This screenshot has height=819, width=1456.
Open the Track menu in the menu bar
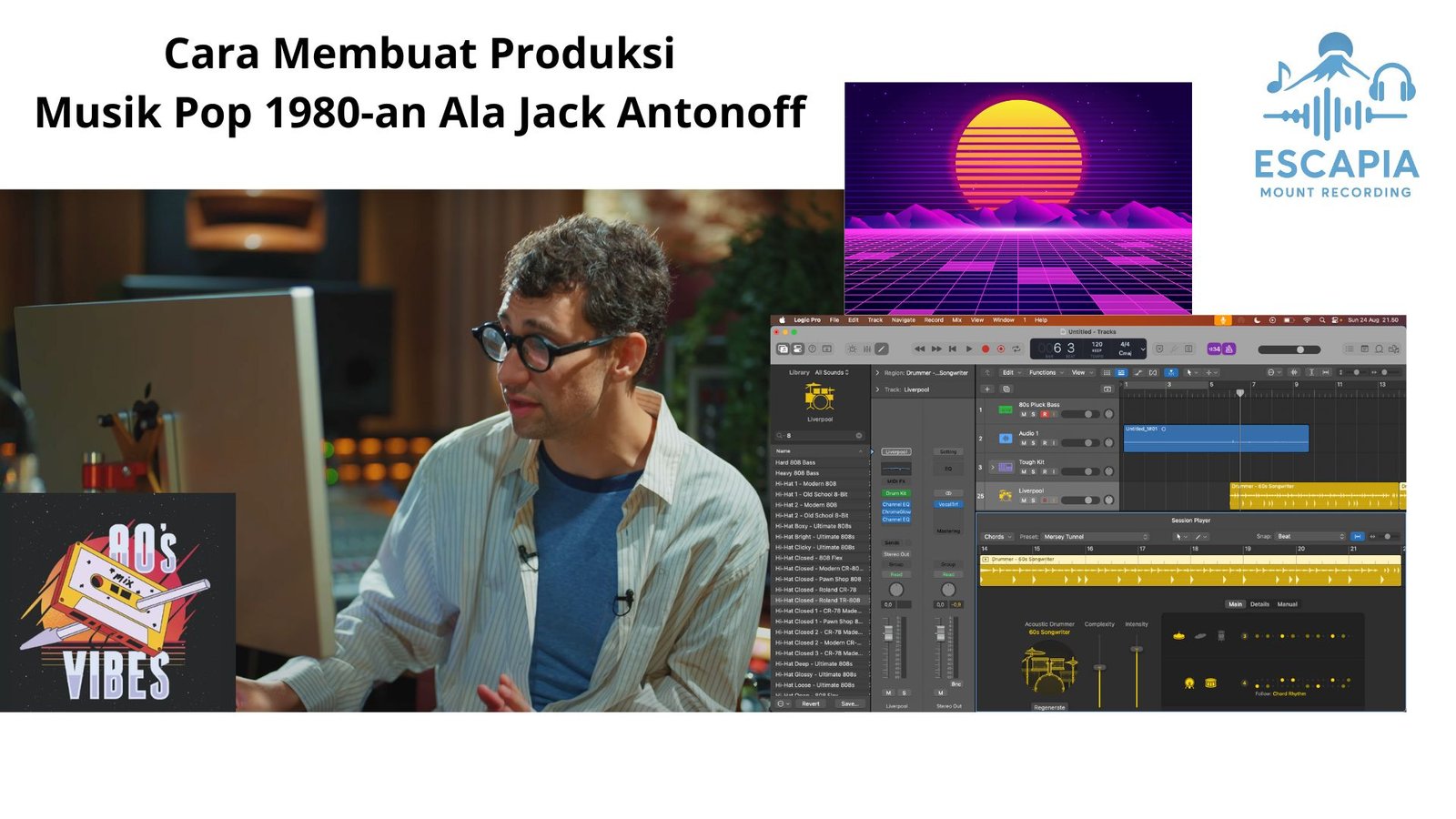(x=875, y=320)
